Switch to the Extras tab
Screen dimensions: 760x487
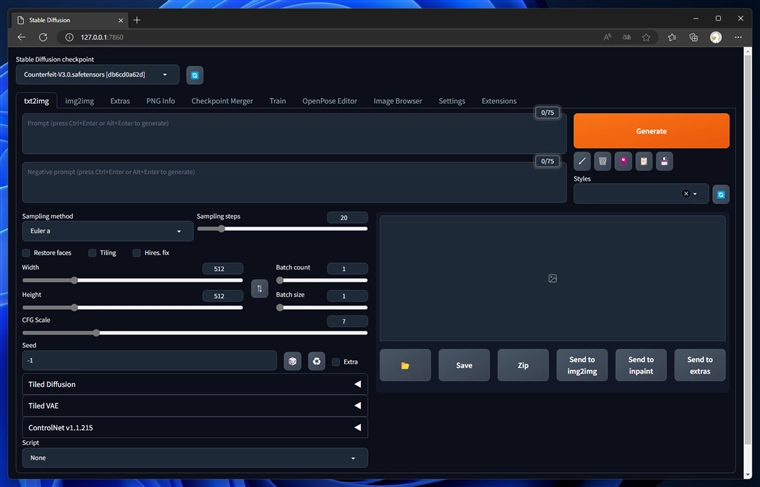pos(120,101)
